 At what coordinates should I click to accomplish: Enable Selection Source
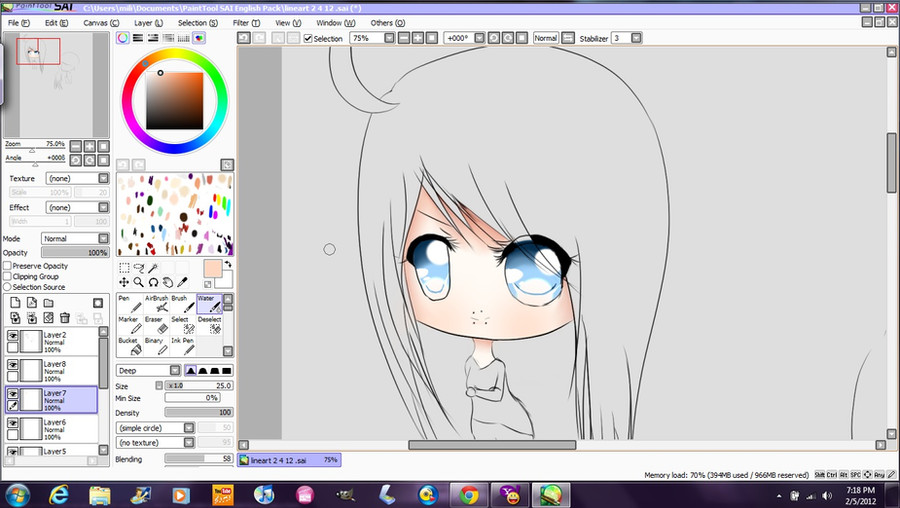(7, 286)
